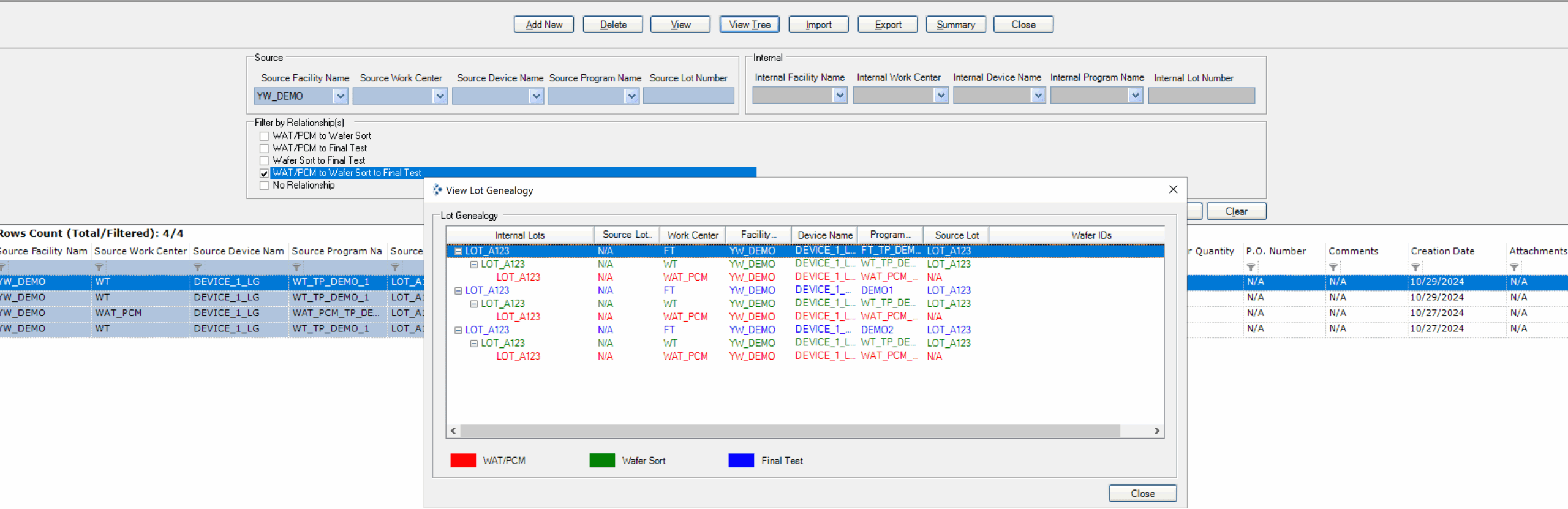
Task: Click the red WAT/PCM legend swatch
Action: coord(462,461)
